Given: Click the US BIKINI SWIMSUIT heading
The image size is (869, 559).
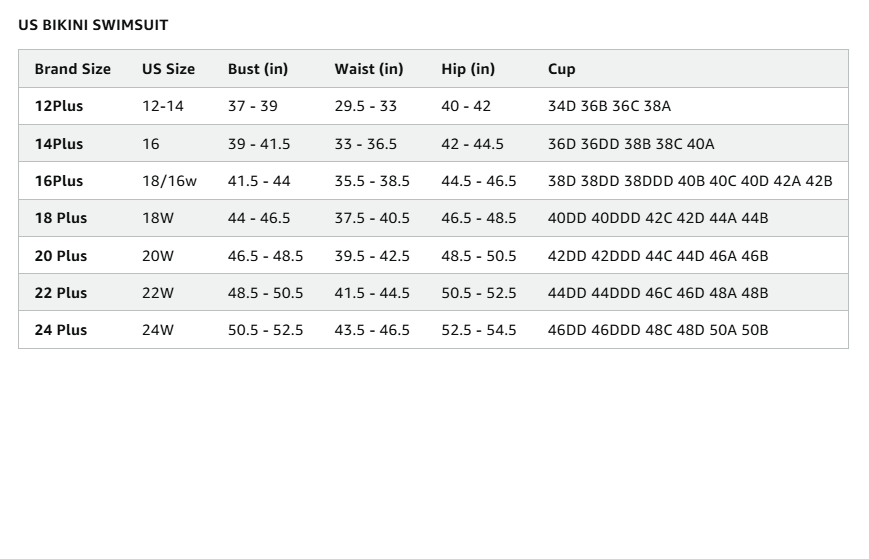Looking at the screenshot, I should coord(93,25).
